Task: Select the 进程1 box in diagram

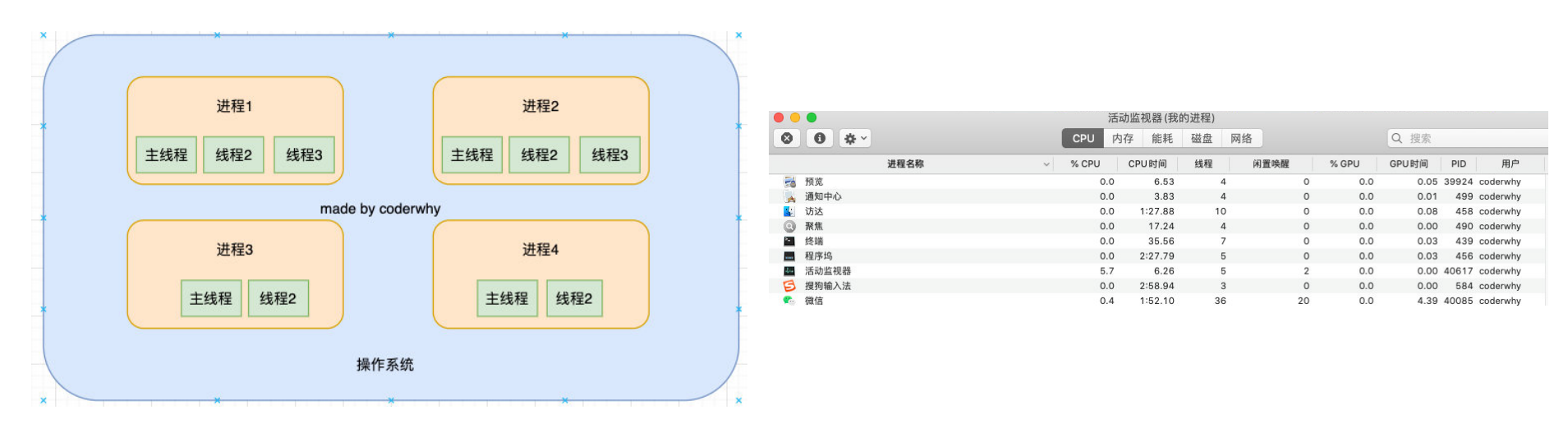Action: click(235, 131)
